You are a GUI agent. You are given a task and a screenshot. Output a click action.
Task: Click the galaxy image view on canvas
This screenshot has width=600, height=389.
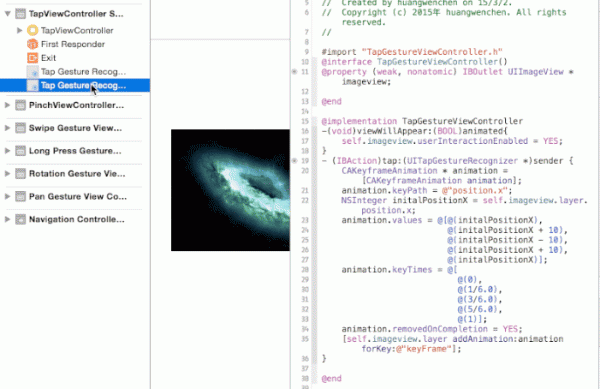pos(230,190)
